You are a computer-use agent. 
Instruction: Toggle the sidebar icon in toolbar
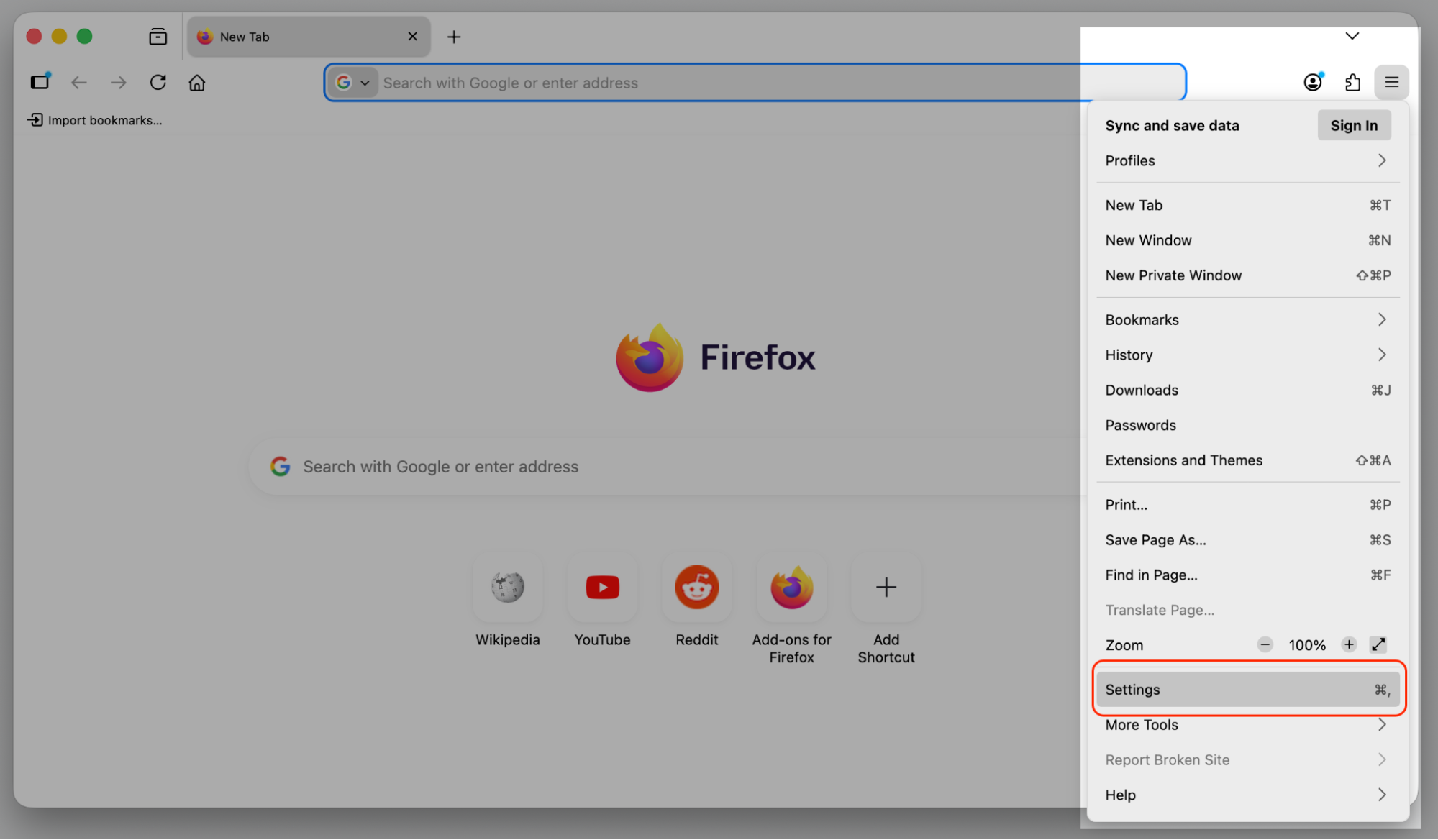(x=40, y=82)
